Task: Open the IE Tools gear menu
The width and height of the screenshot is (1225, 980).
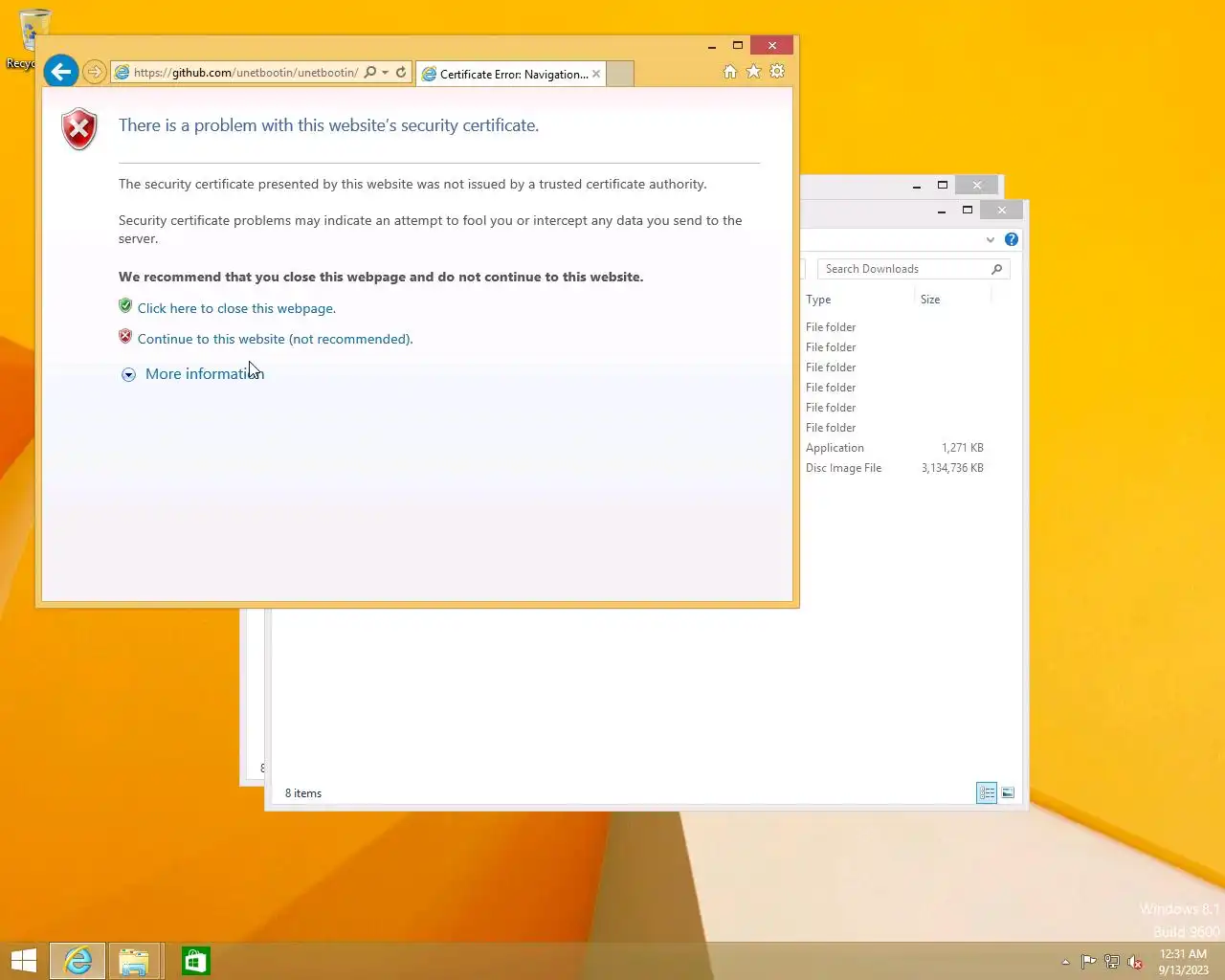Action: pos(777,72)
